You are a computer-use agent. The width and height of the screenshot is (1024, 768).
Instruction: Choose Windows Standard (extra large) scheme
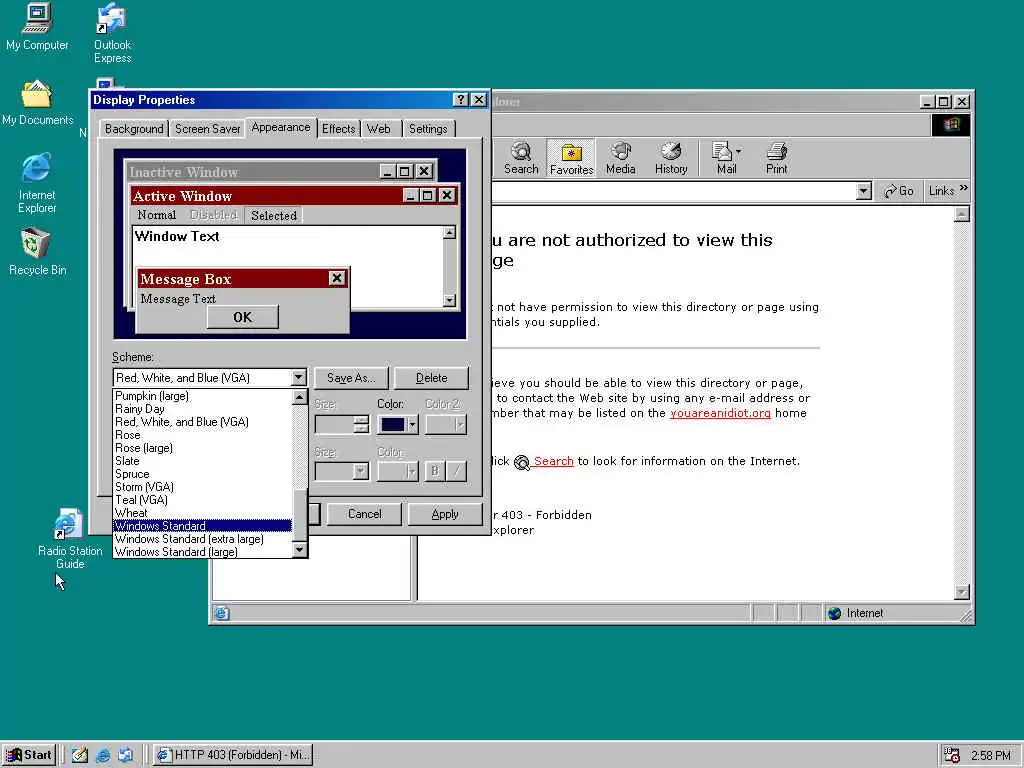point(202,539)
